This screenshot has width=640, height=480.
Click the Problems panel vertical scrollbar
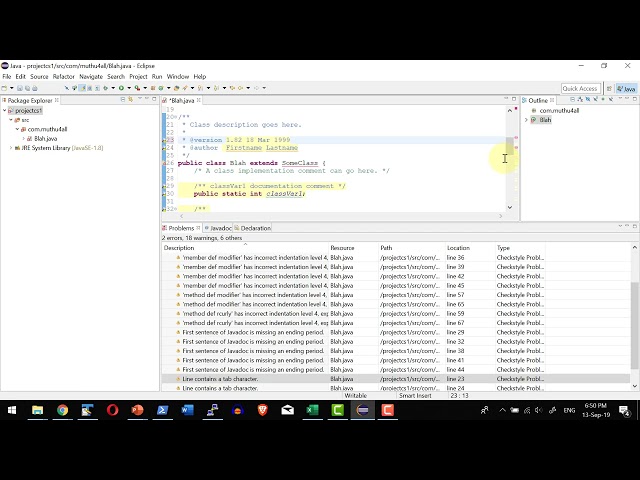pos(634,324)
